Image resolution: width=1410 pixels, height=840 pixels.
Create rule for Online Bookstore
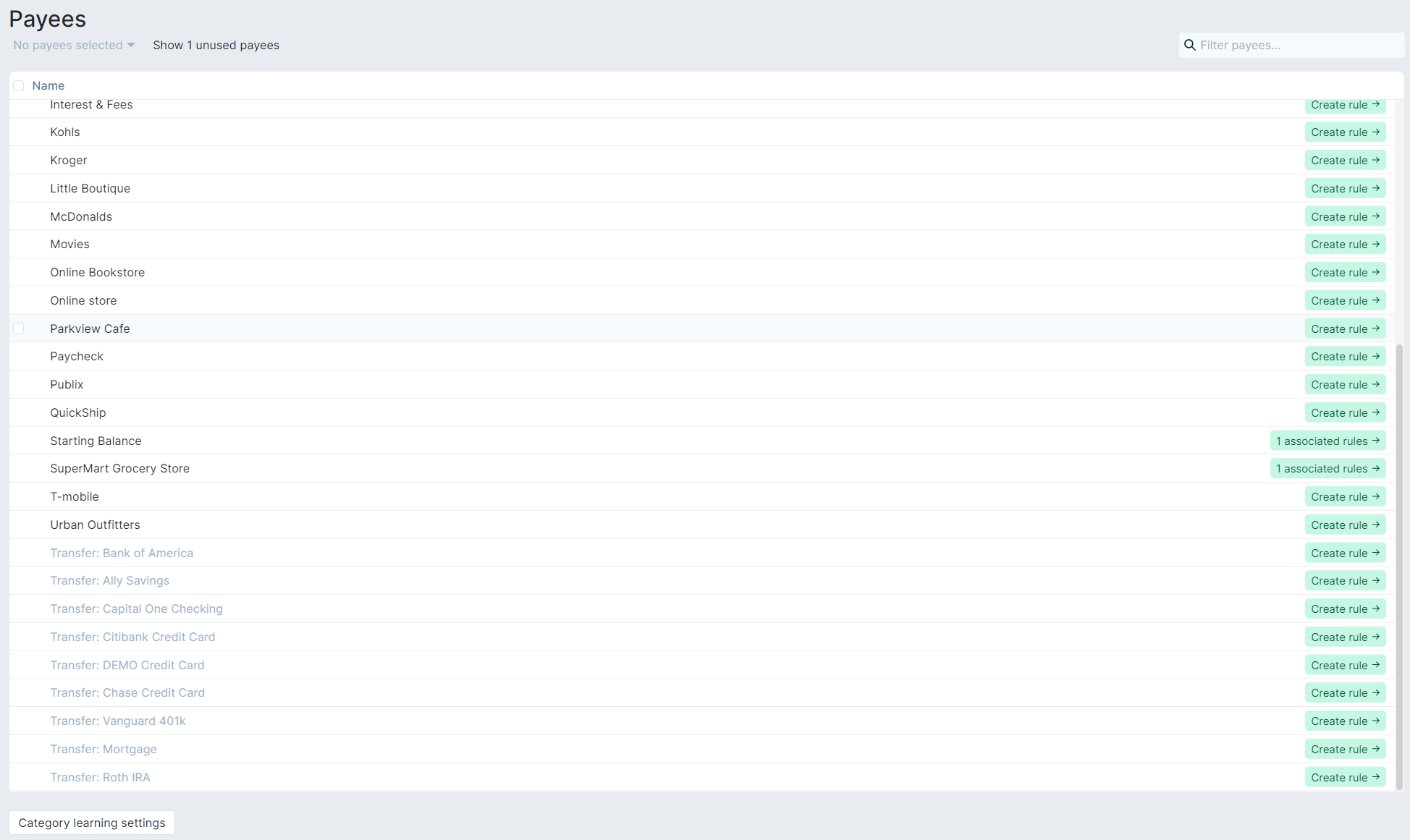(x=1344, y=272)
